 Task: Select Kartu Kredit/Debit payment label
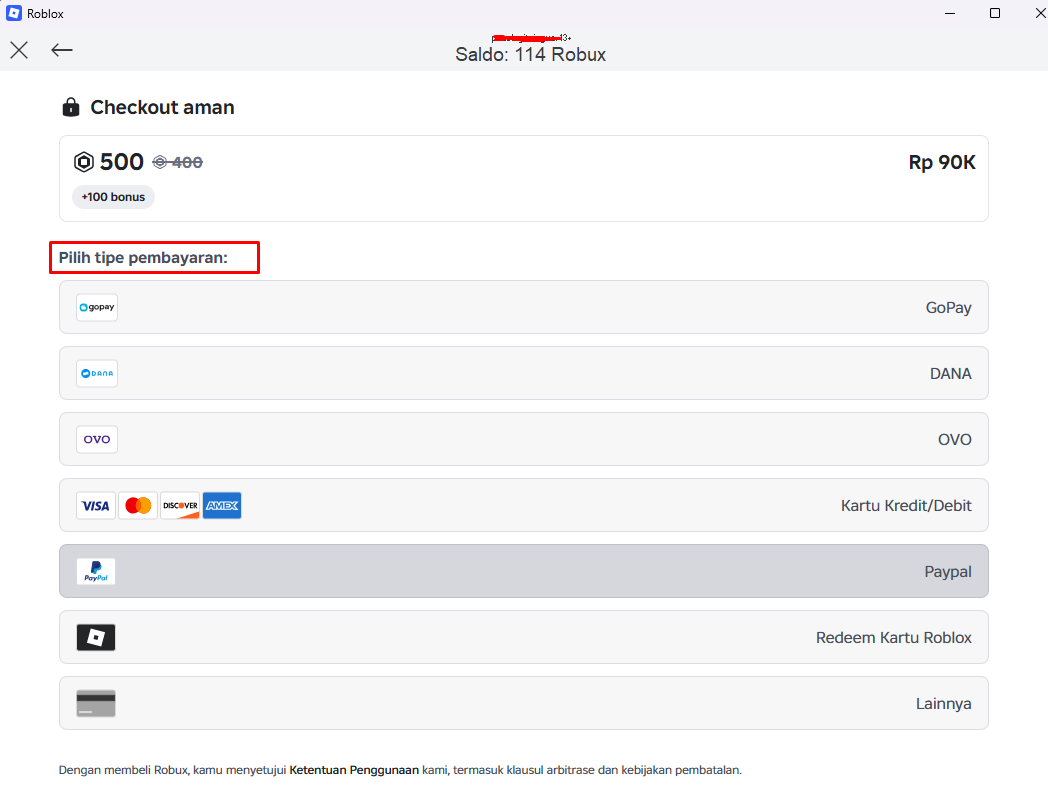[906, 506]
